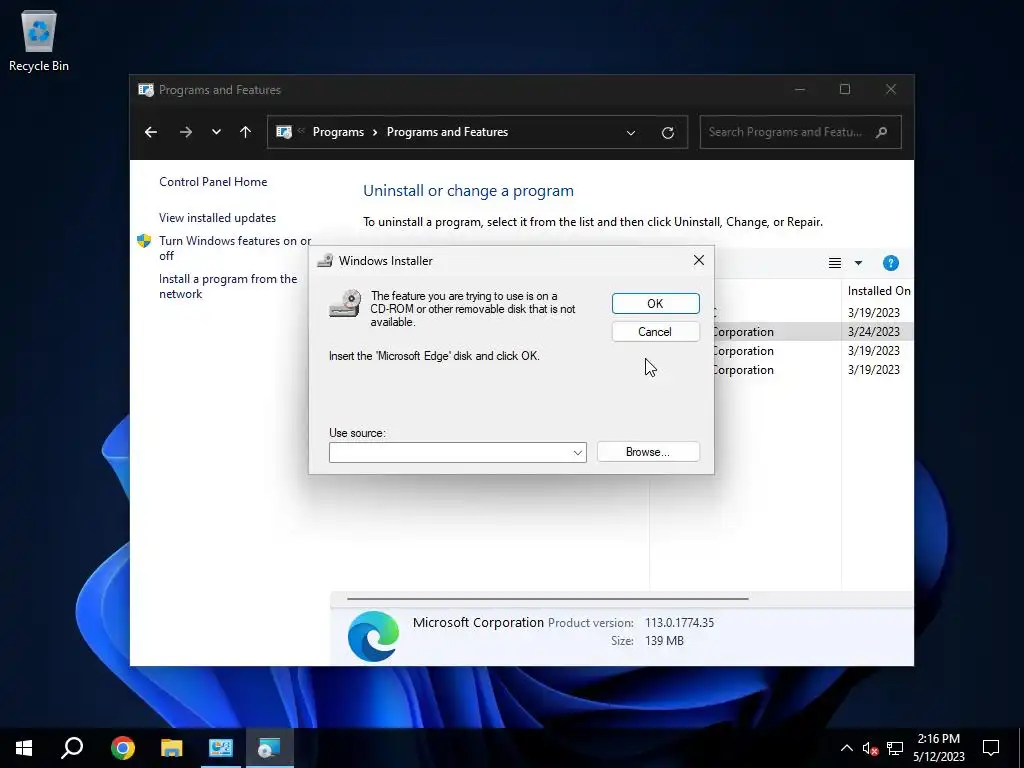Open the notification center icon
This screenshot has width=1024, height=768.
click(991, 748)
